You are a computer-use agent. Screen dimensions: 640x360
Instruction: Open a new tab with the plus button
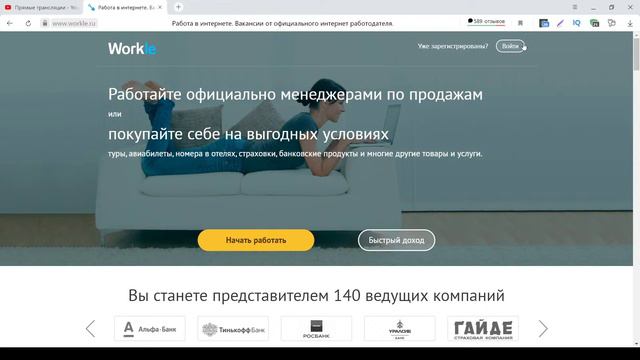pyautogui.click(x=178, y=7)
